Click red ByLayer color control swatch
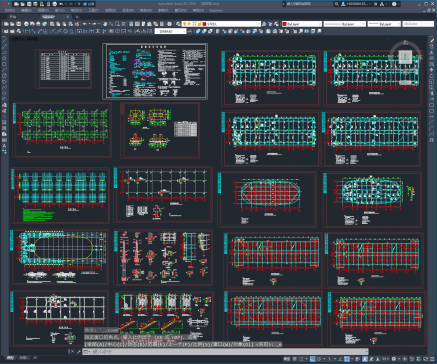Viewport: 437px width, 364px height. (x=284, y=24)
